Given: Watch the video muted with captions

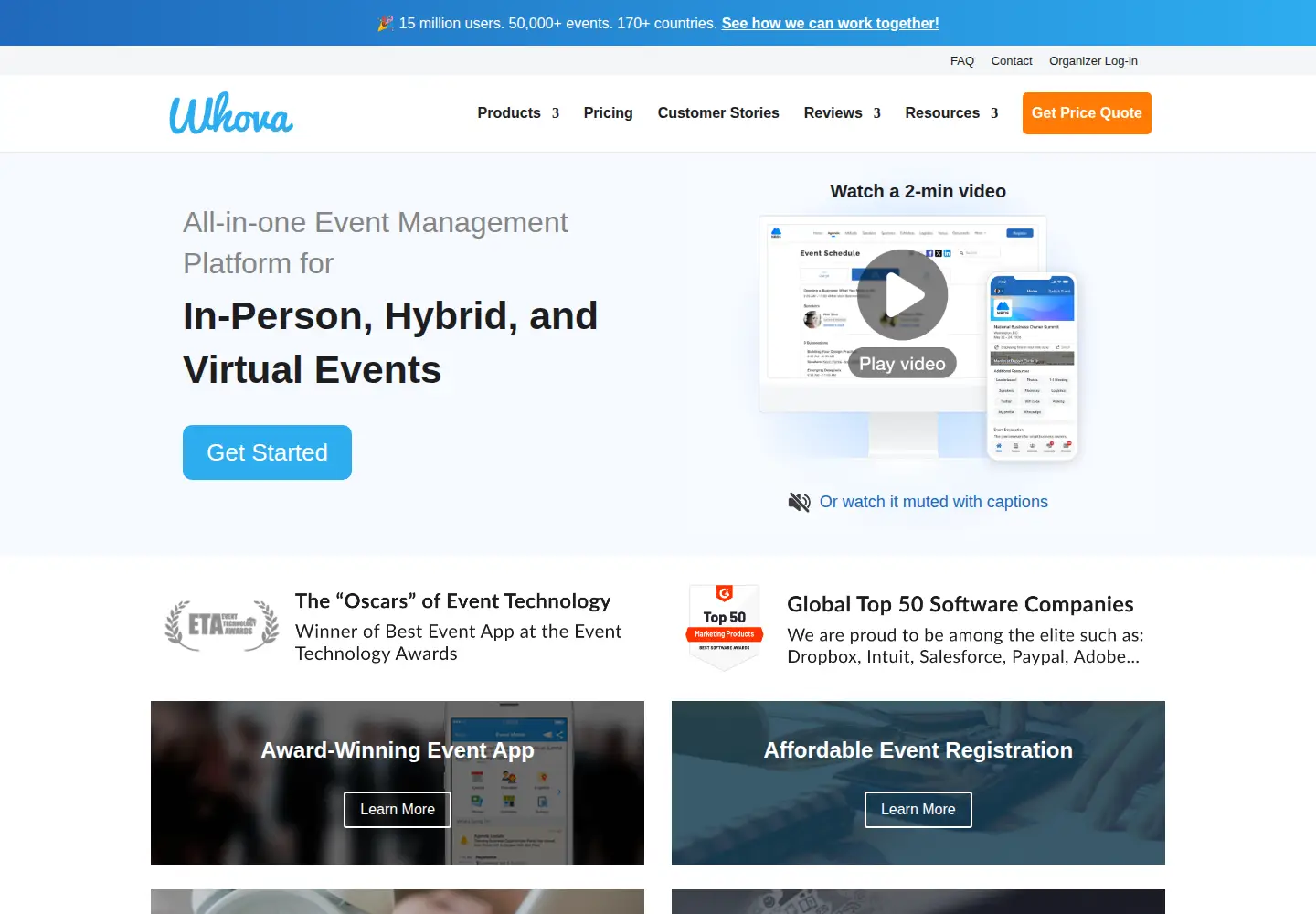Looking at the screenshot, I should (x=934, y=502).
